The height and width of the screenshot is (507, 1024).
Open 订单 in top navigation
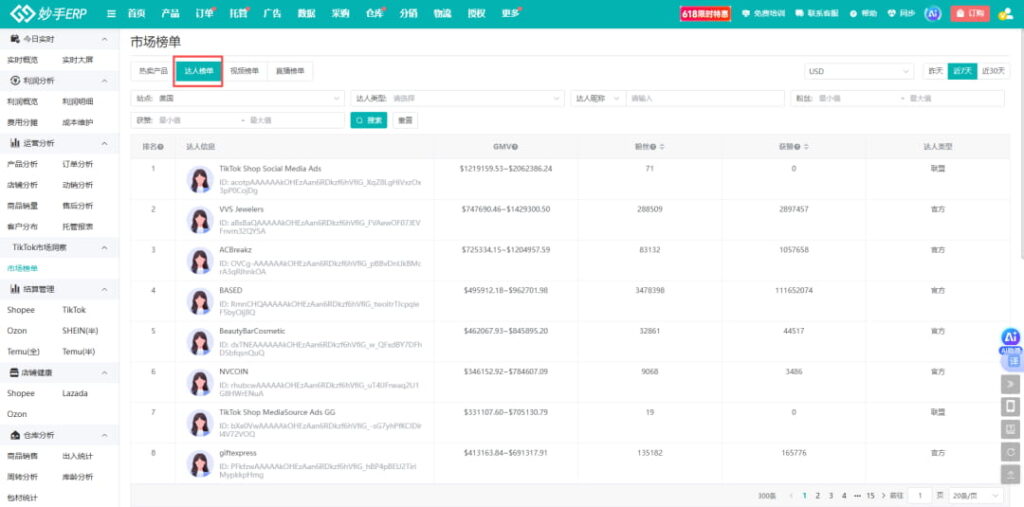pos(204,13)
